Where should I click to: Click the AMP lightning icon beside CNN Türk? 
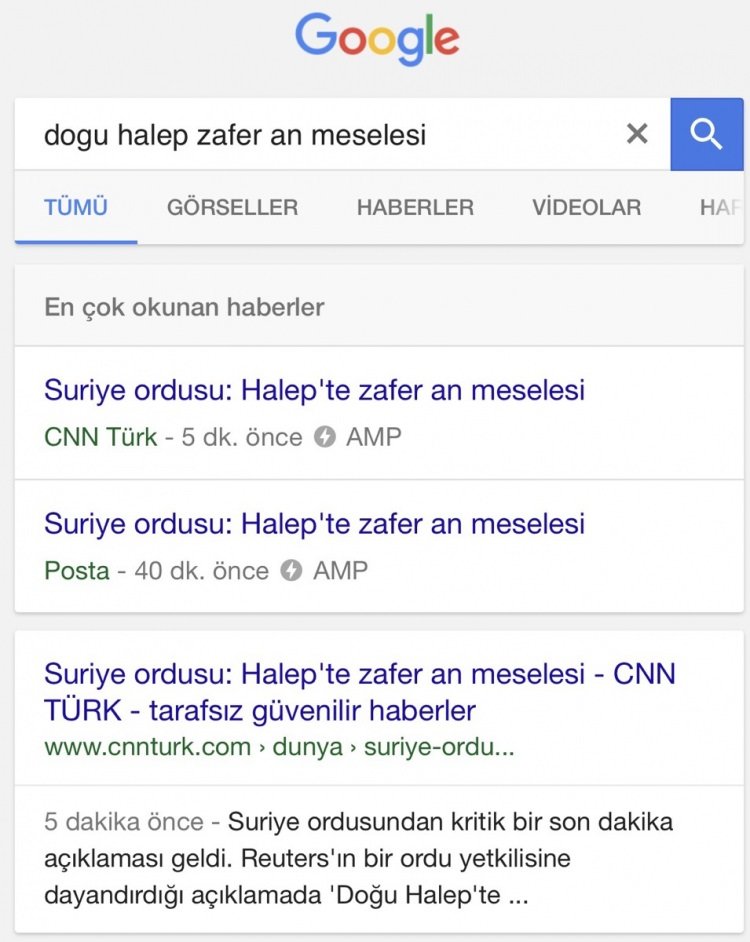[x=324, y=437]
